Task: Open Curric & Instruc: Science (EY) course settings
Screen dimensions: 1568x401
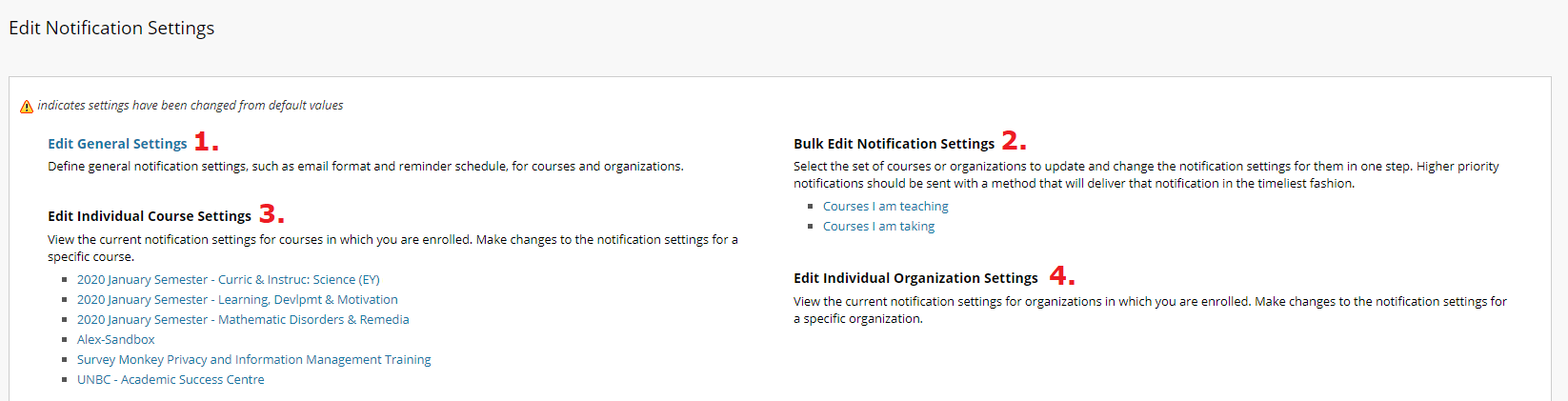Action: pos(228,280)
